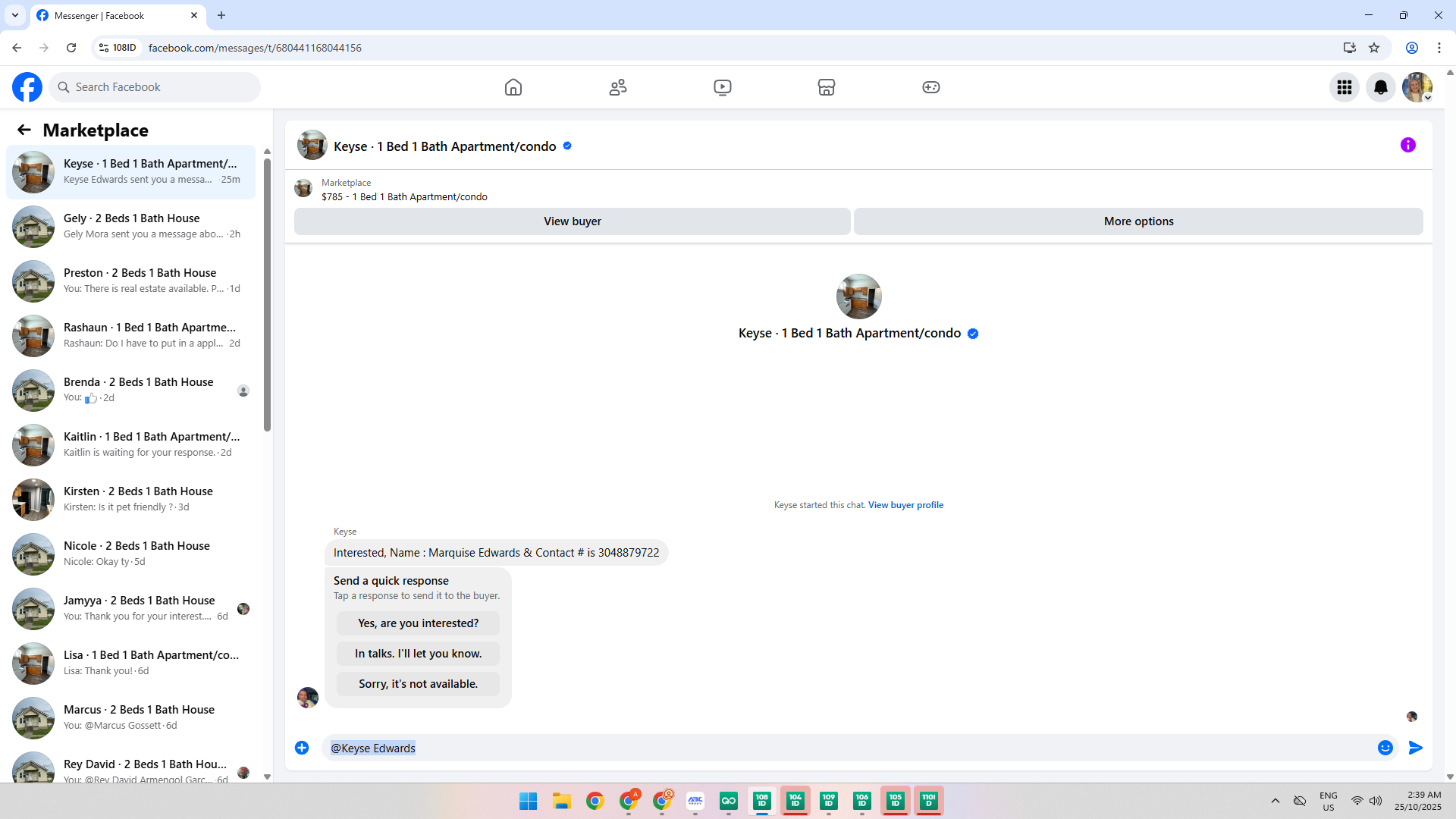
Task: Click the More options button
Action: pos(1138,221)
